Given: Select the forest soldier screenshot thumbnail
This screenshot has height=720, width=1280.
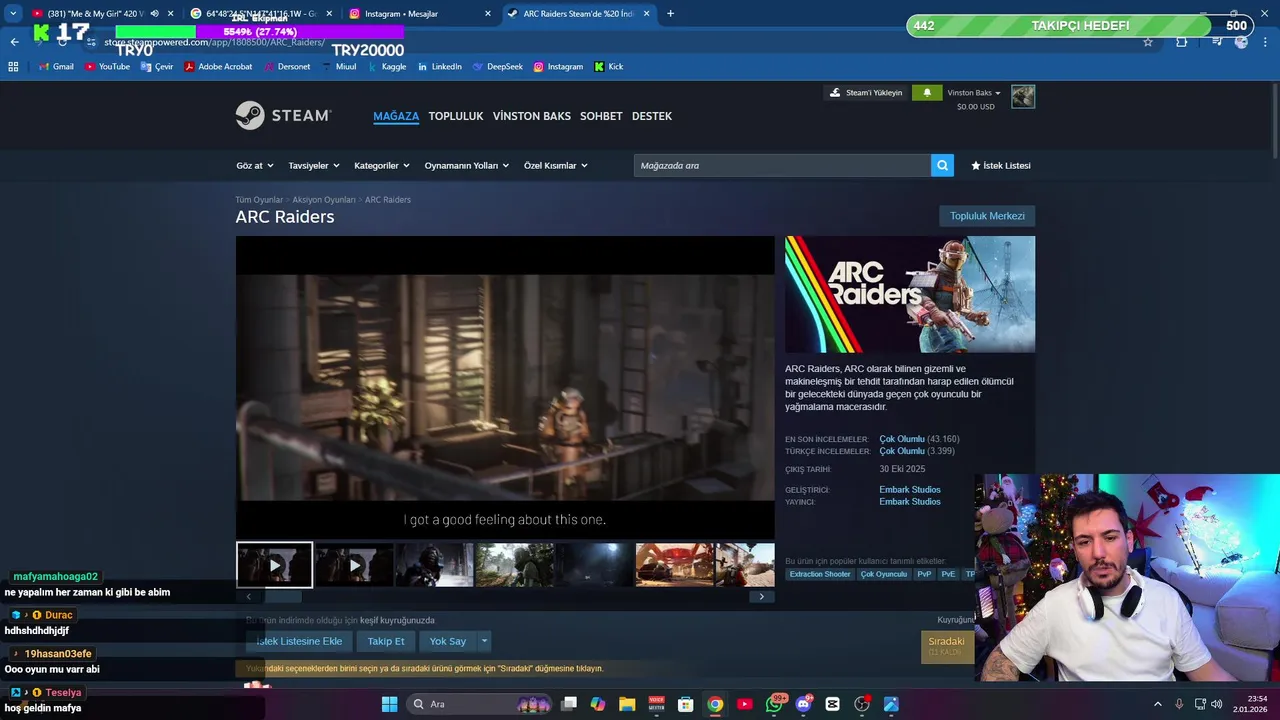Looking at the screenshot, I should (514, 565).
